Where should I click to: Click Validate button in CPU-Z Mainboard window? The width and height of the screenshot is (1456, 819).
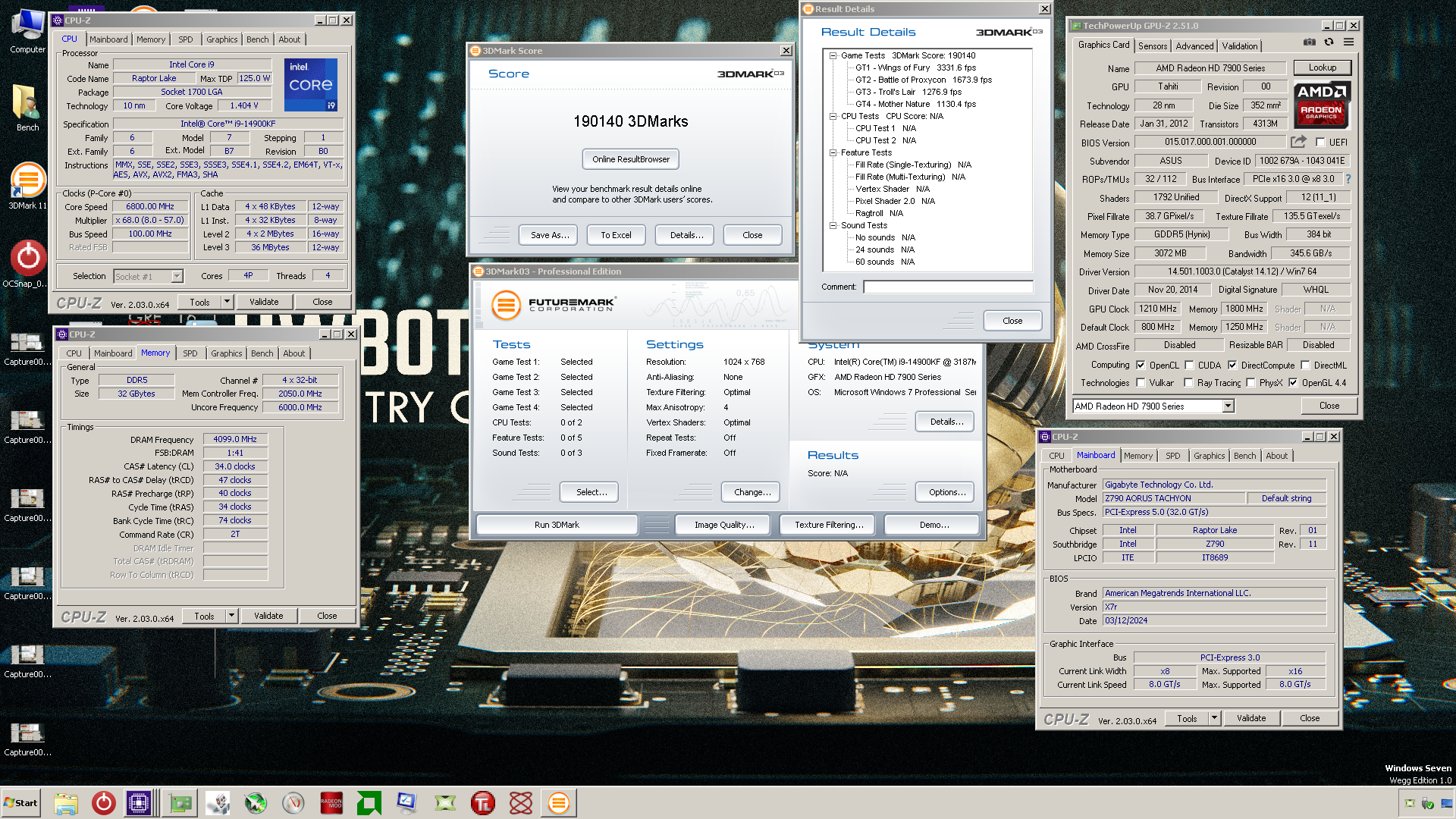(x=1251, y=718)
